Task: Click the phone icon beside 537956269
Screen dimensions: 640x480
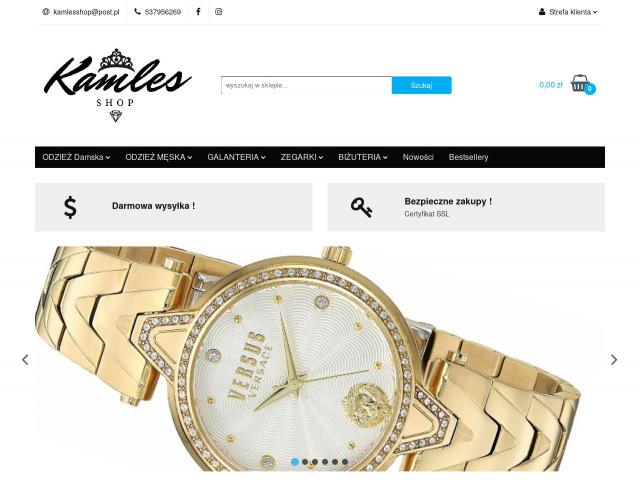Action: click(x=138, y=12)
